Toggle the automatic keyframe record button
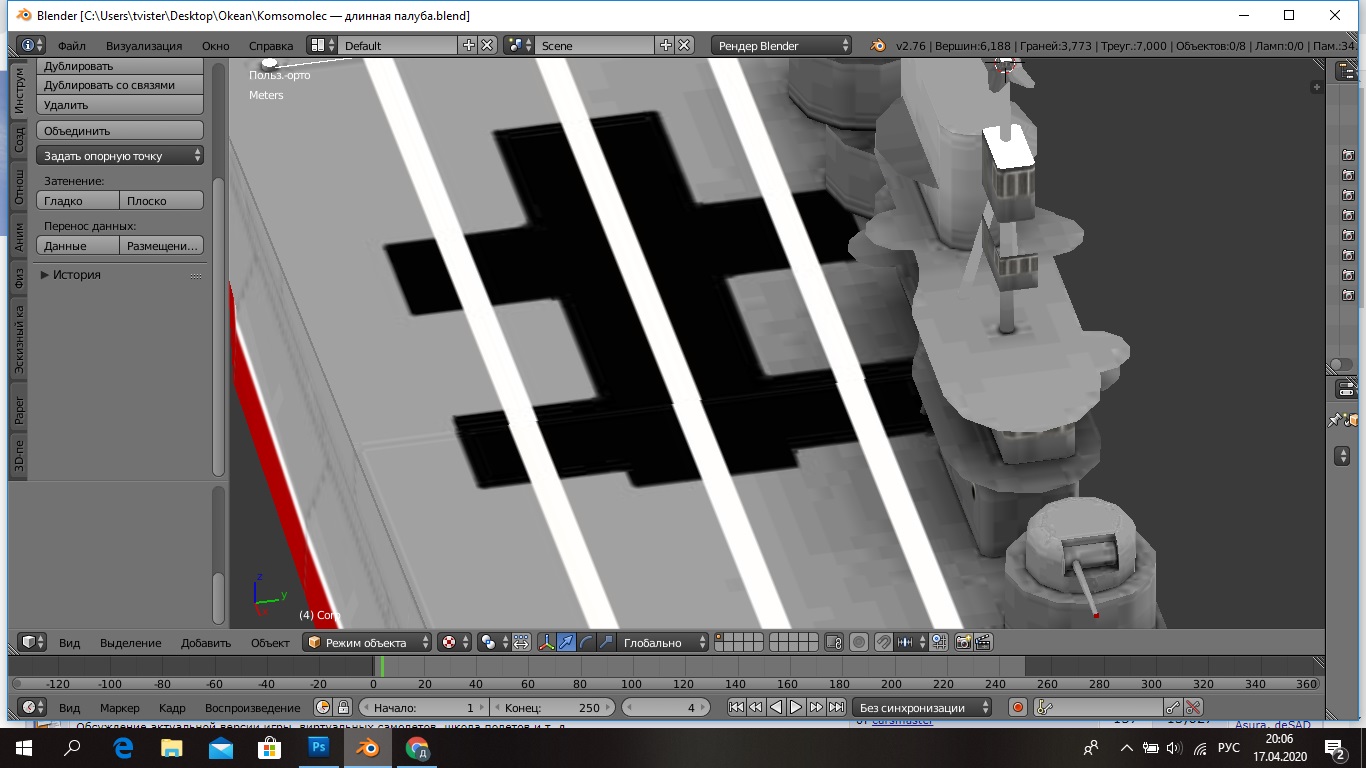The image size is (1366, 768). tap(1018, 707)
